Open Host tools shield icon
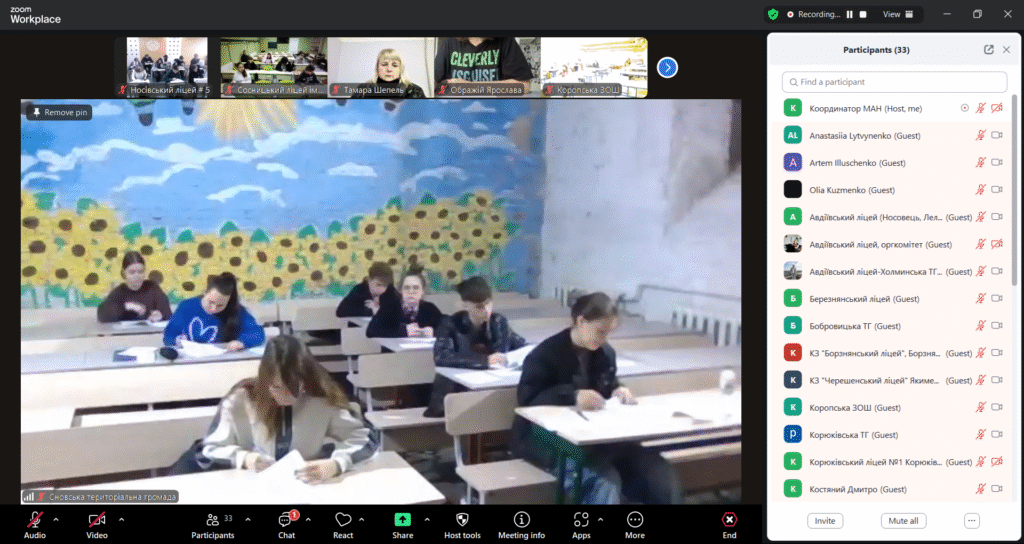Viewport: 1024px width, 544px height. [x=462, y=520]
